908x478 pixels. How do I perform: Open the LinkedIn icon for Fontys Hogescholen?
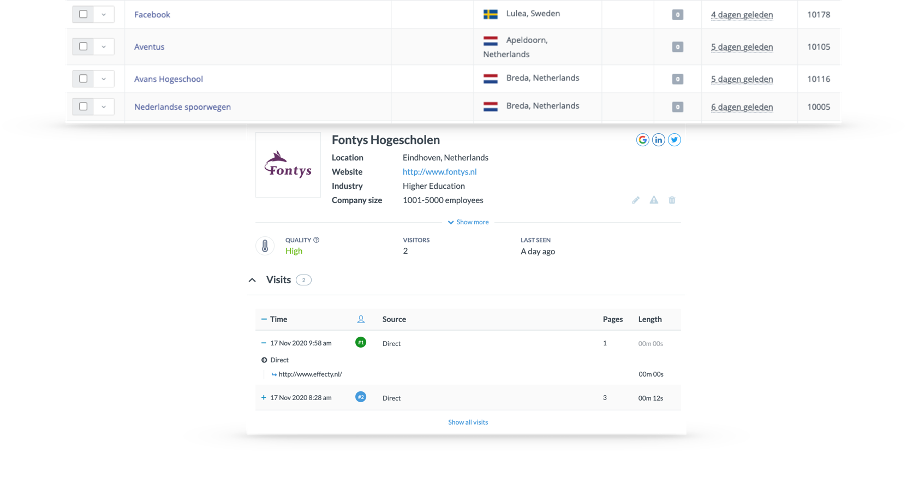(x=658, y=140)
